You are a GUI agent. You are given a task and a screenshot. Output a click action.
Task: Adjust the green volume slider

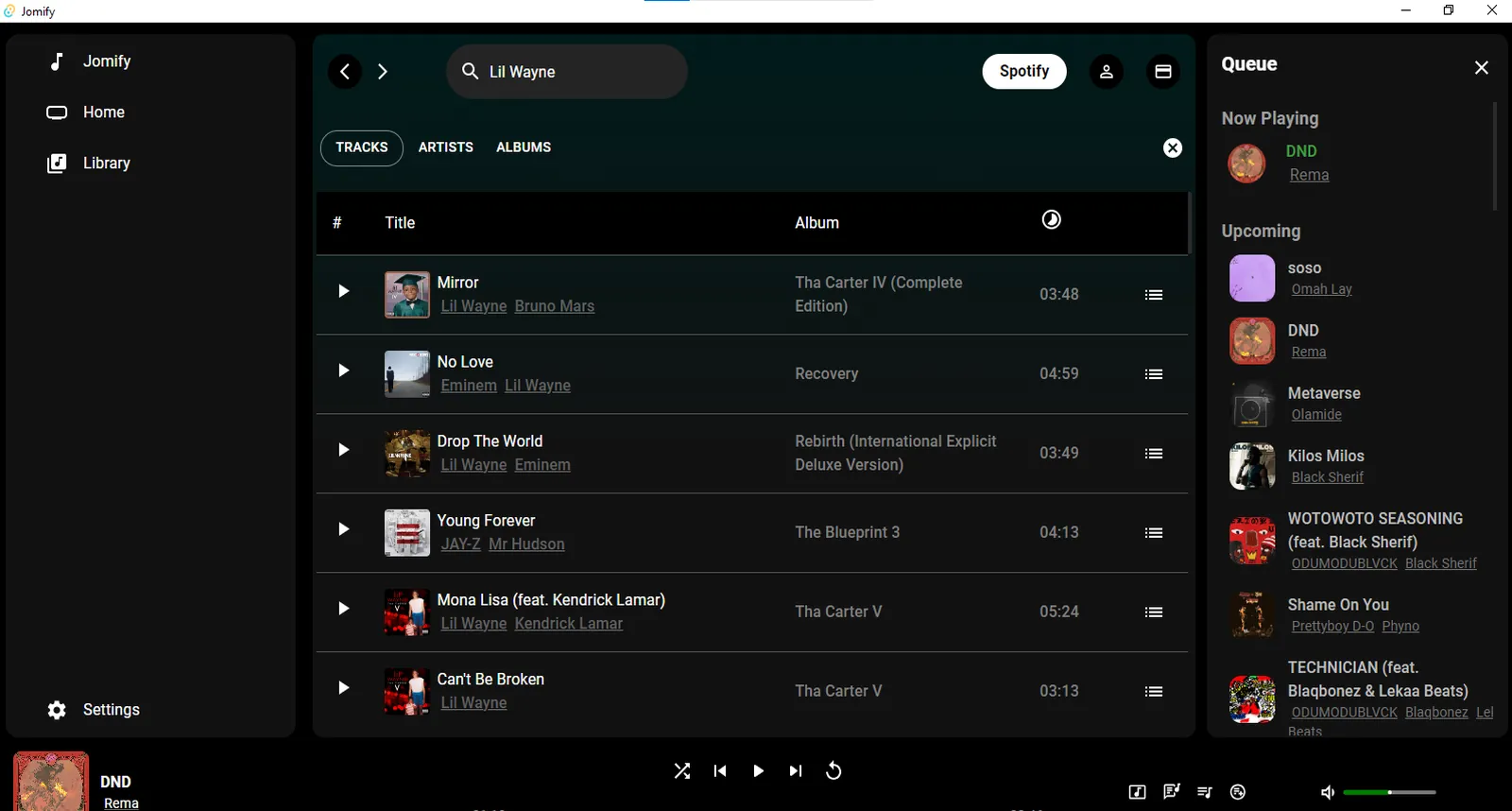coord(1389,792)
